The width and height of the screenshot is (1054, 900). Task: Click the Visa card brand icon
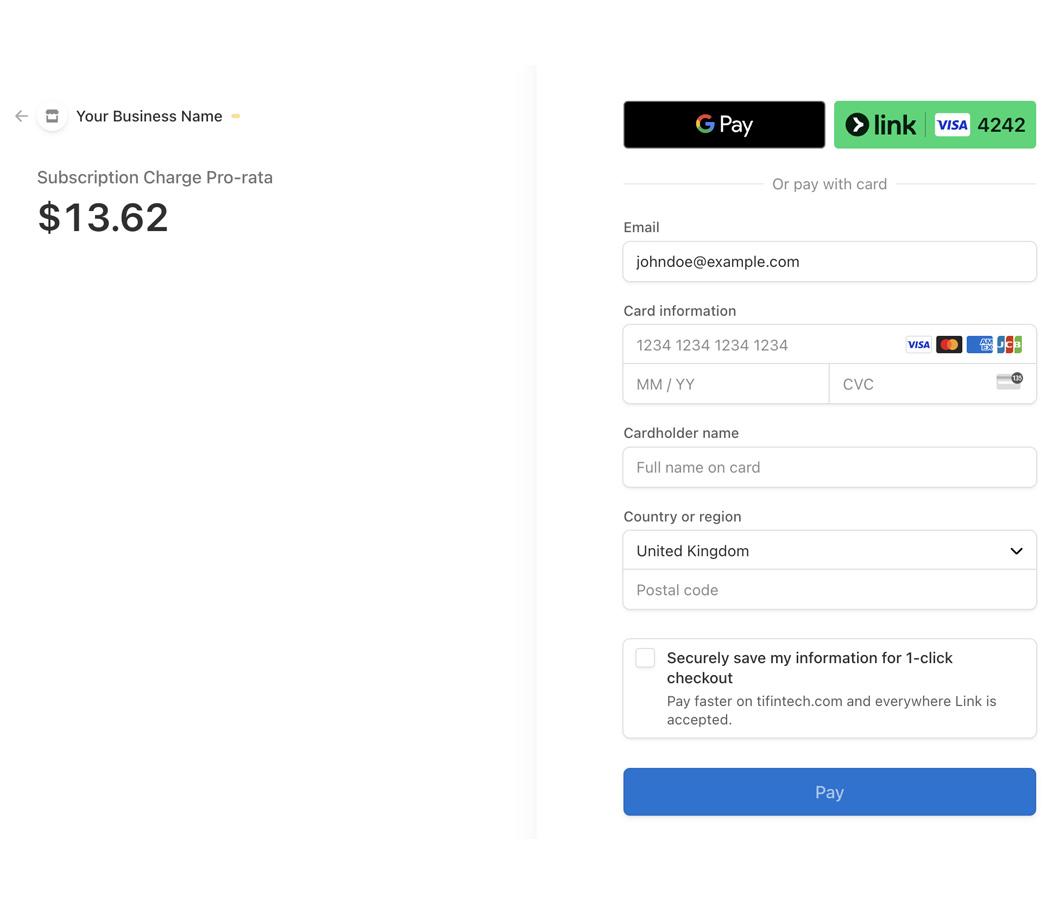point(918,345)
